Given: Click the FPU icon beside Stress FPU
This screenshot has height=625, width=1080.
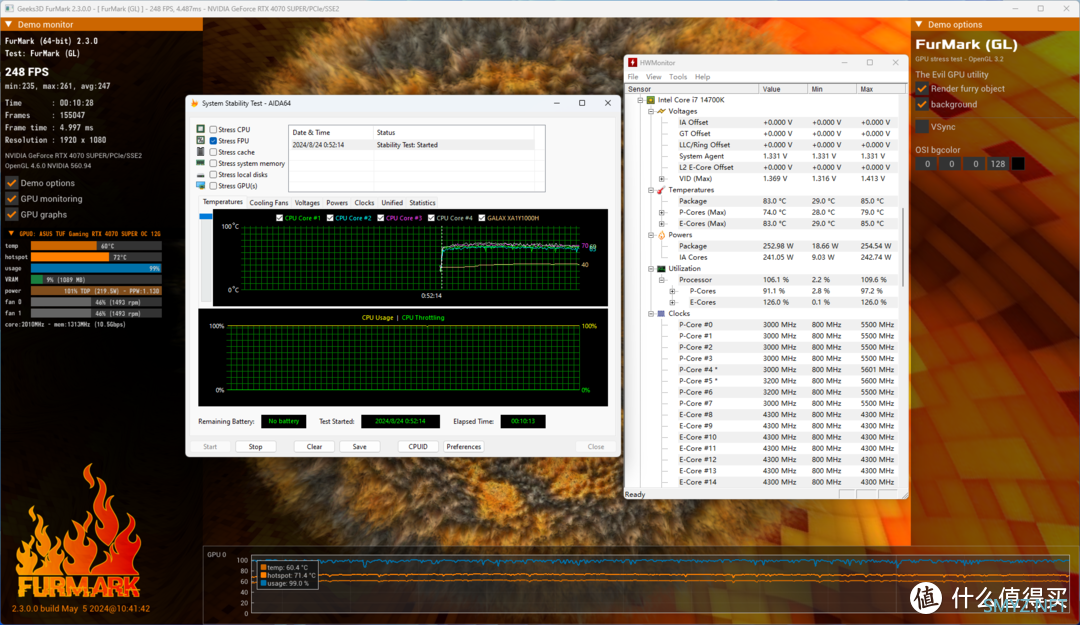Looking at the screenshot, I should 200,141.
